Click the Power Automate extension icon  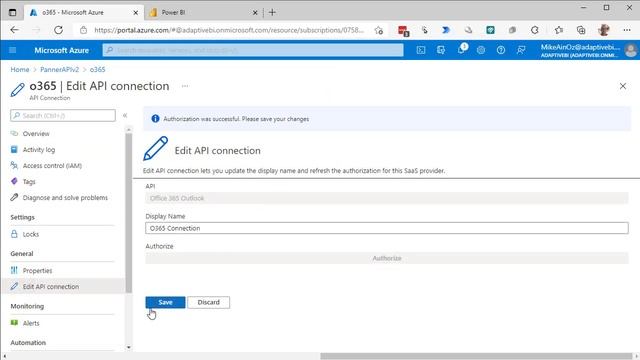[446, 30]
